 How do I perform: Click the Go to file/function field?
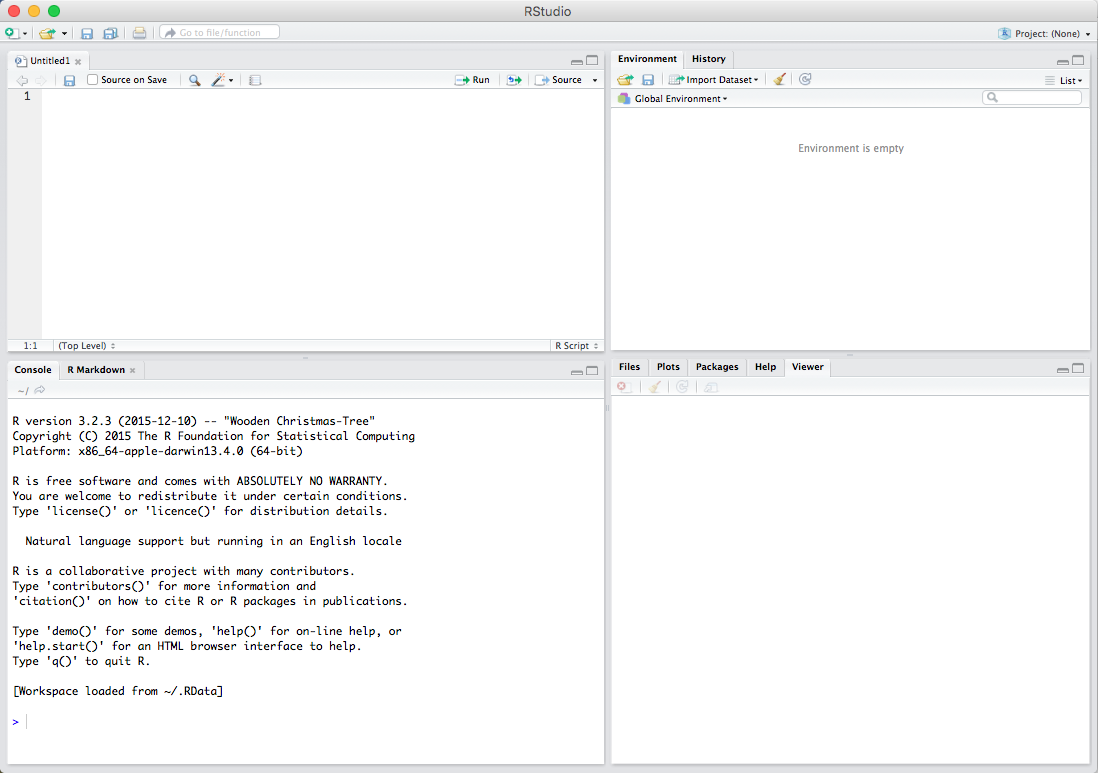coord(220,33)
